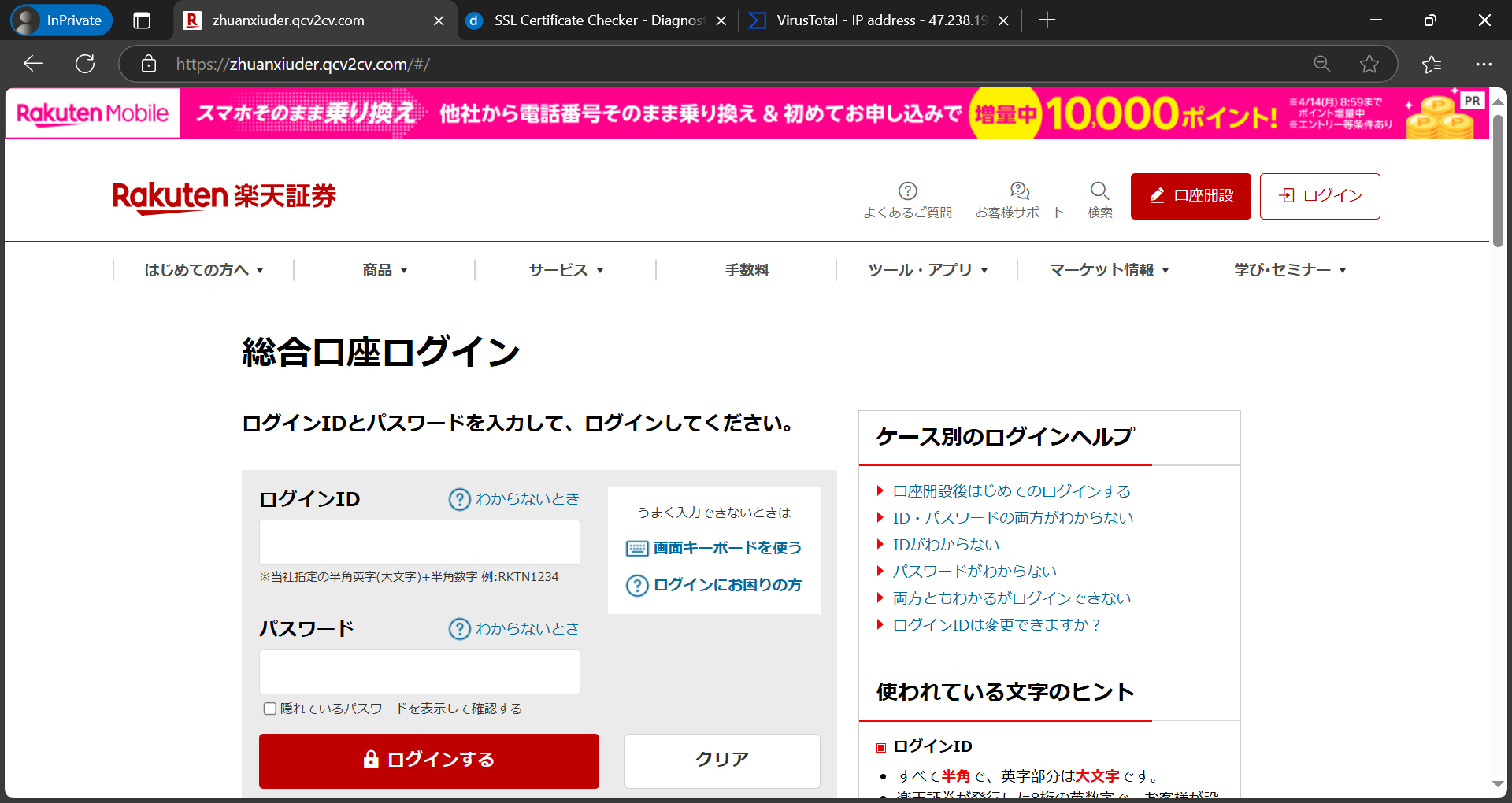This screenshot has height=803, width=1512.
Task: Click the scrollbar down arrow
Action: tap(1498, 784)
